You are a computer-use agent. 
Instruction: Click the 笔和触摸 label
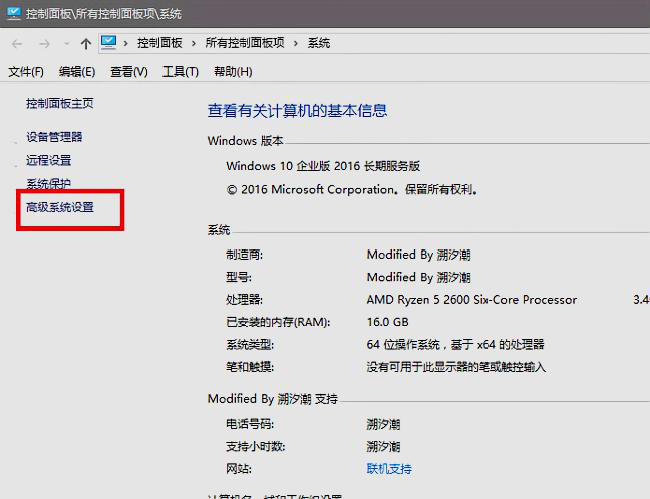(250, 367)
